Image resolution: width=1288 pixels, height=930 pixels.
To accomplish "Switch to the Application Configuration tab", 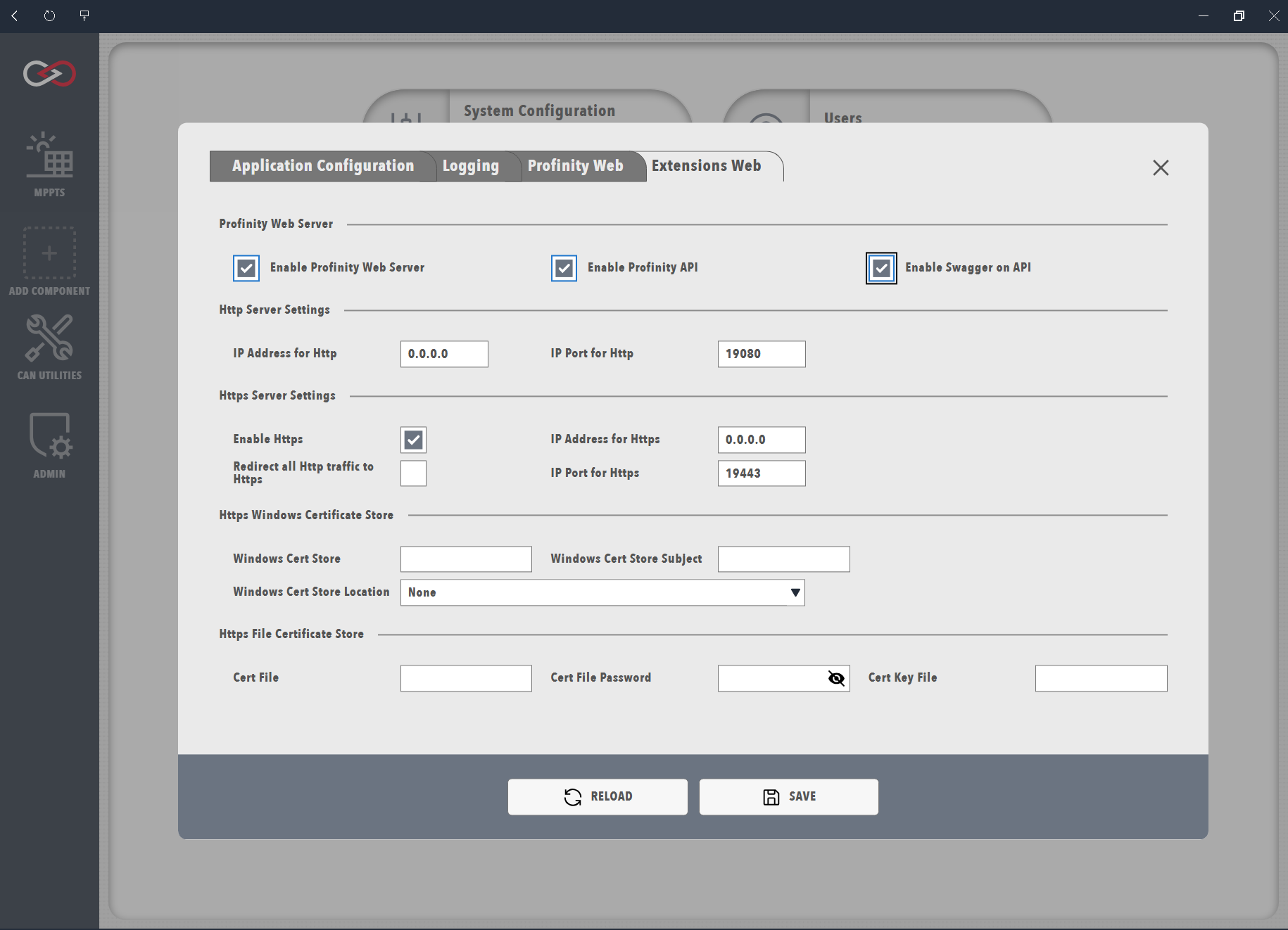I will (323, 166).
